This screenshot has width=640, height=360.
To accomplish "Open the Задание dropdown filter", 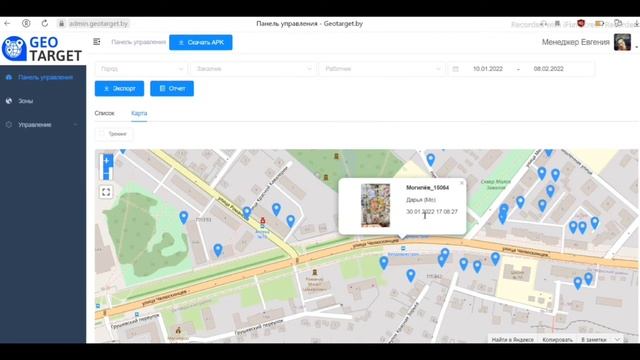I will click(x=253, y=69).
